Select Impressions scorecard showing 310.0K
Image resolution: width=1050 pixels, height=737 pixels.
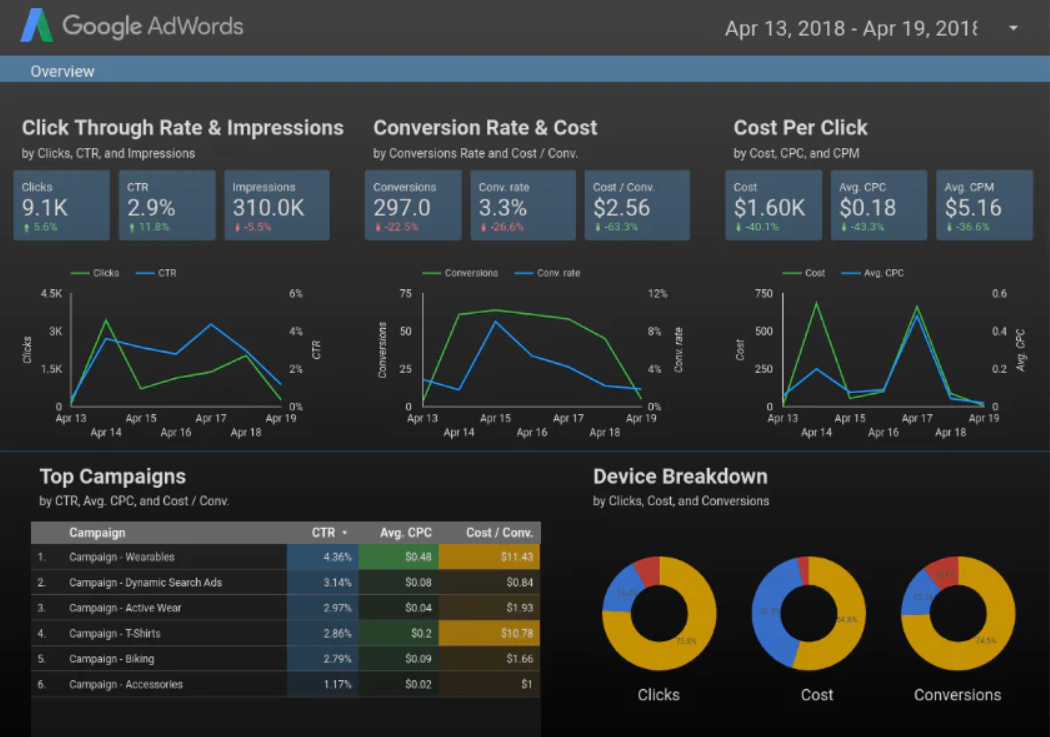[x=277, y=205]
